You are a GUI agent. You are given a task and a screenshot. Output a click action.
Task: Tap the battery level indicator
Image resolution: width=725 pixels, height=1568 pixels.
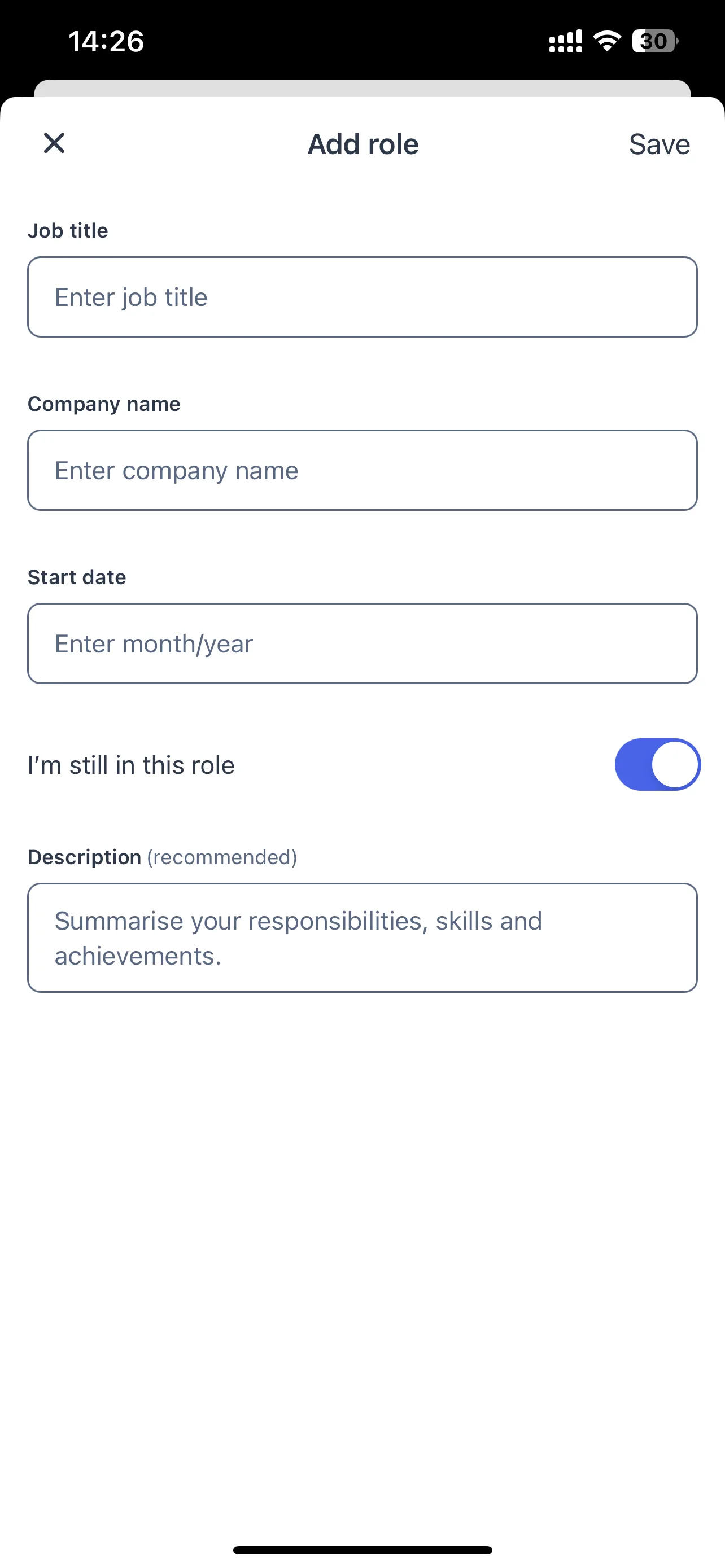point(655,41)
